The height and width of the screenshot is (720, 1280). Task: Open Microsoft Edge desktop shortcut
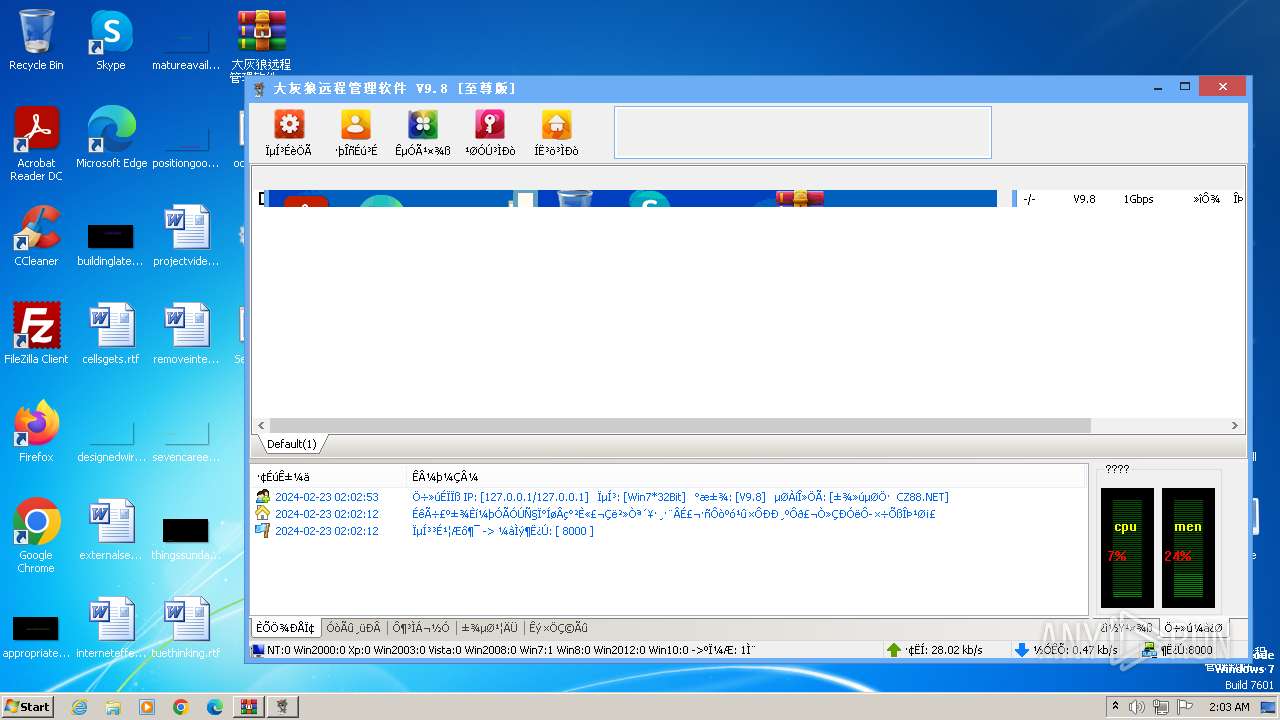pos(111,138)
